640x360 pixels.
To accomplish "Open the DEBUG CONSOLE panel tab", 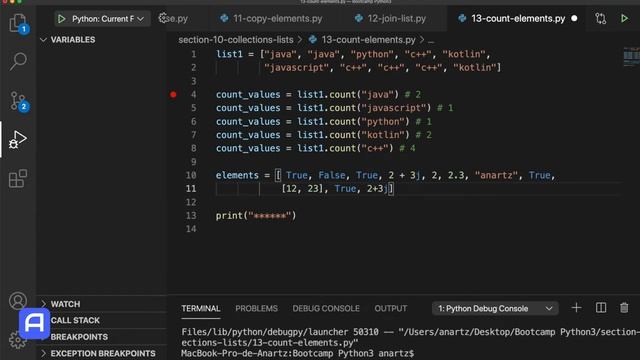I will click(326, 308).
